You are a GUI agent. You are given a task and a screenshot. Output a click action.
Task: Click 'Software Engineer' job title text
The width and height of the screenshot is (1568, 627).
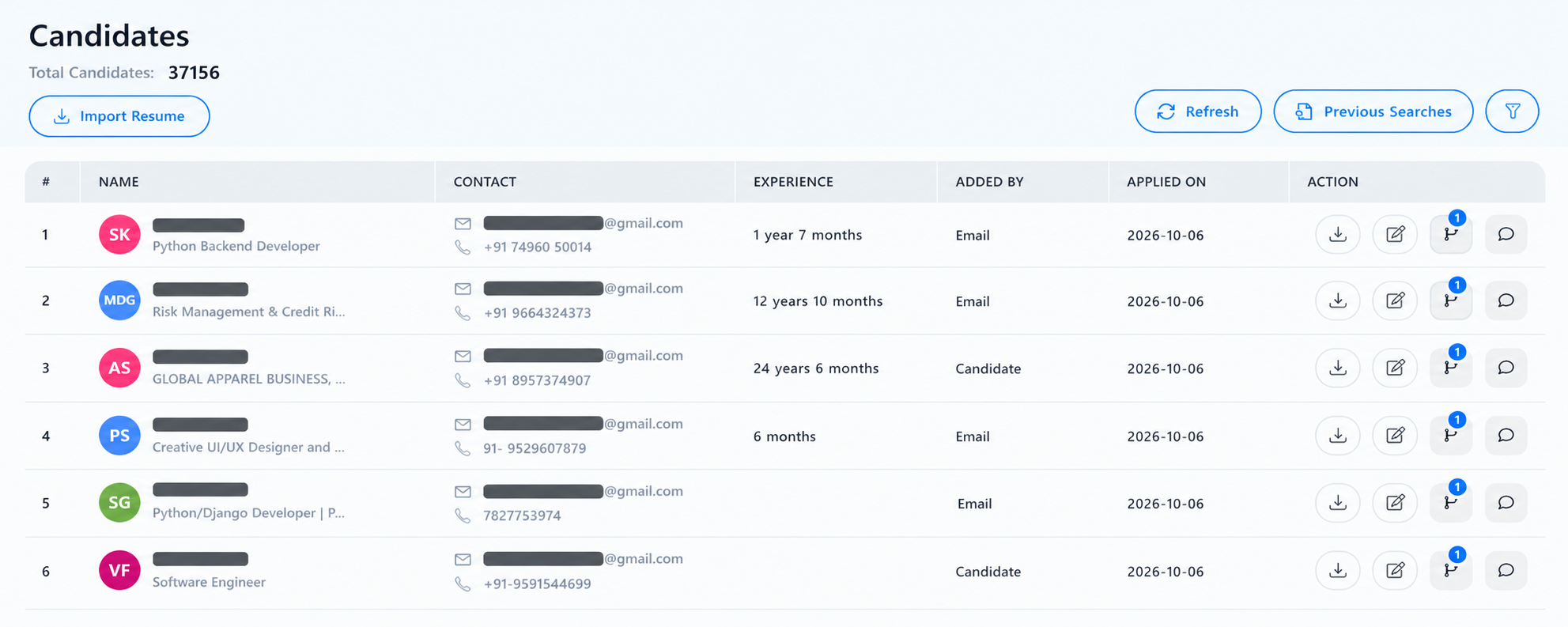click(209, 582)
